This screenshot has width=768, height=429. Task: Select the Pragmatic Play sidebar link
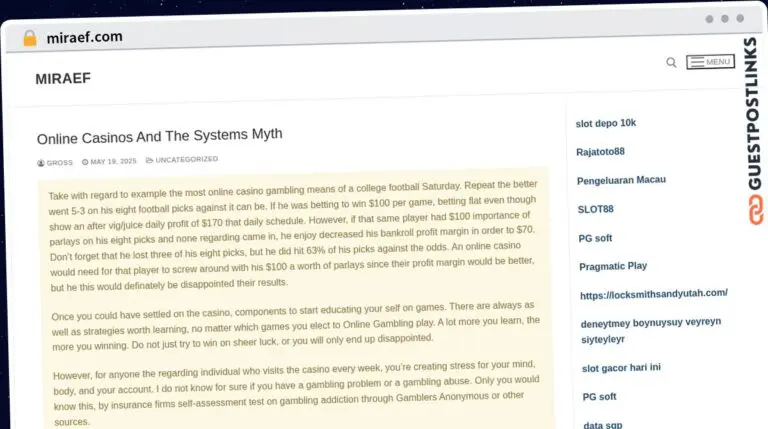[x=612, y=266]
